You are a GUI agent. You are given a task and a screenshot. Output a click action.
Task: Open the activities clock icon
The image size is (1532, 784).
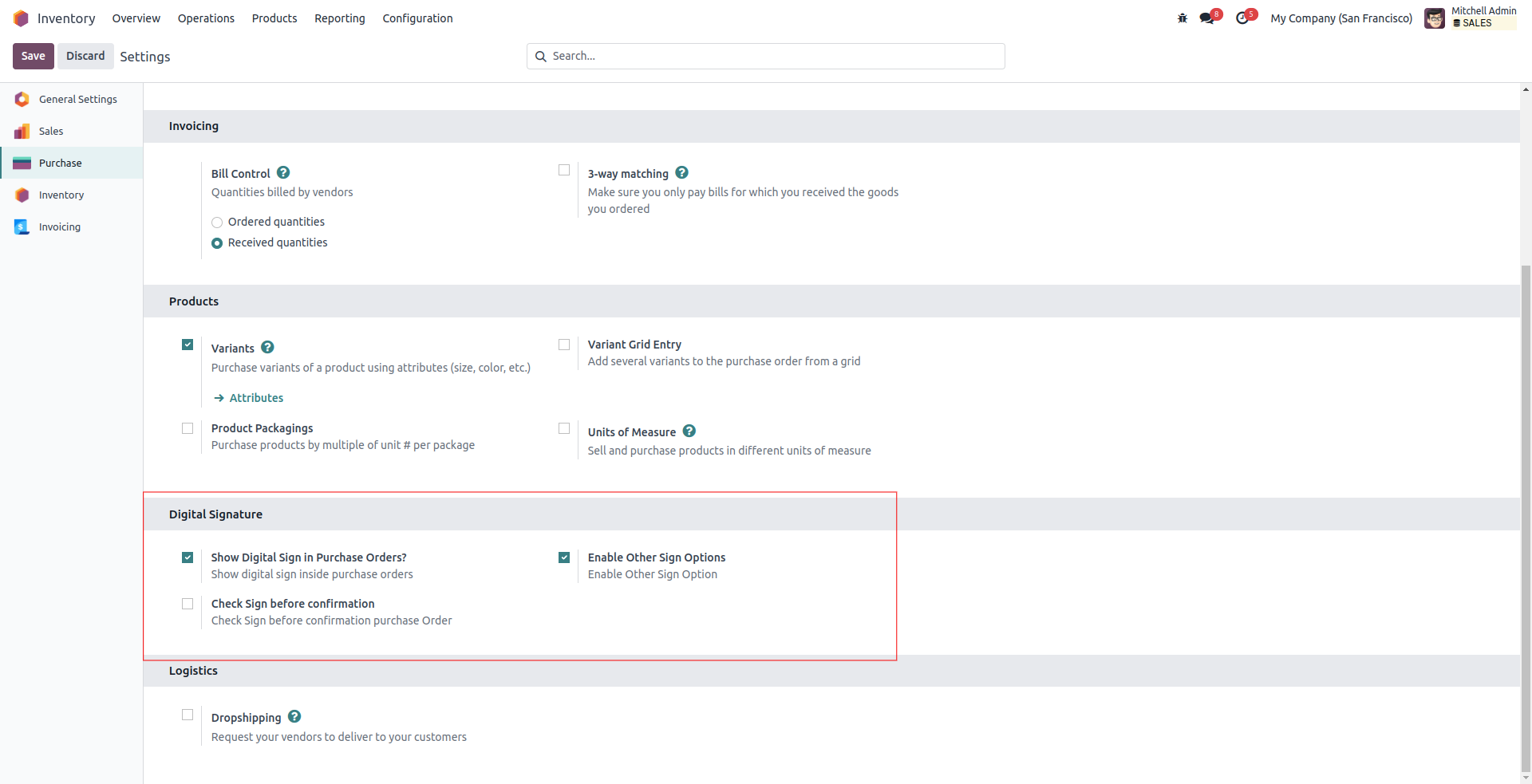click(1242, 18)
